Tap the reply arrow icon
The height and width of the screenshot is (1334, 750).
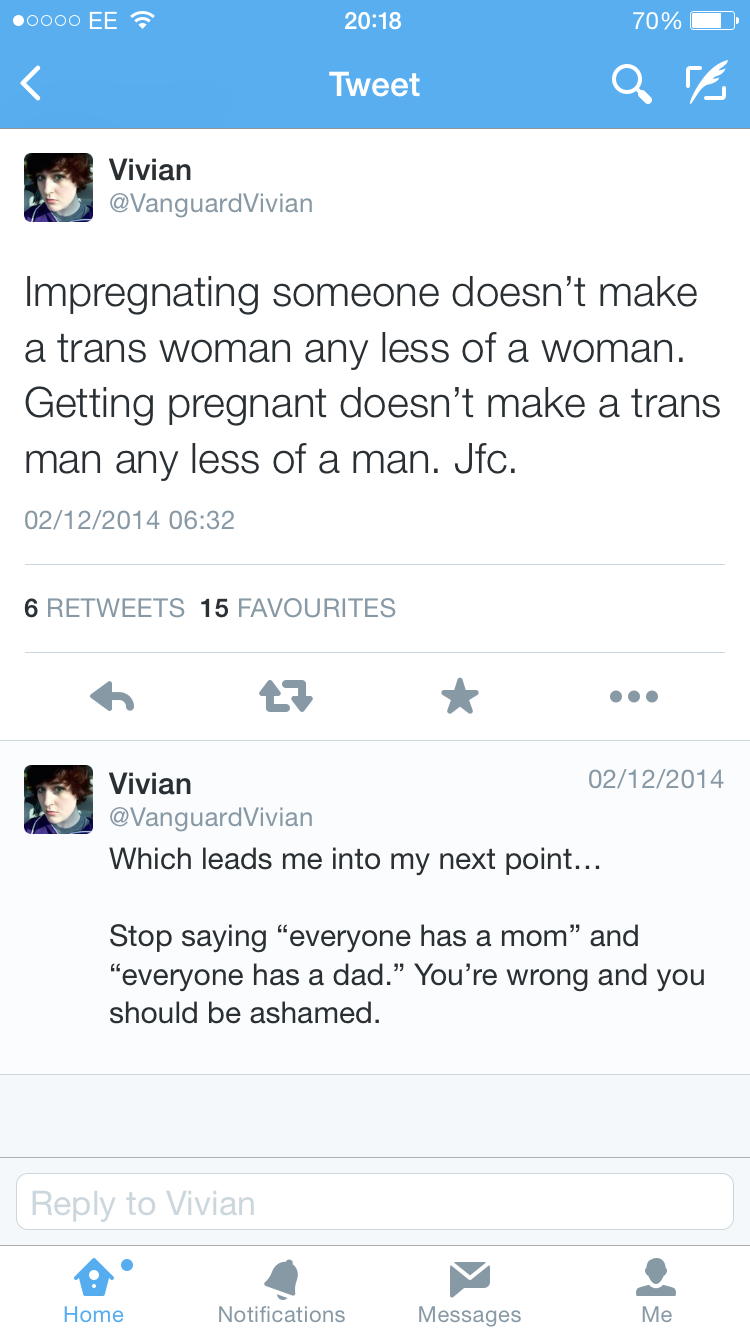[112, 696]
